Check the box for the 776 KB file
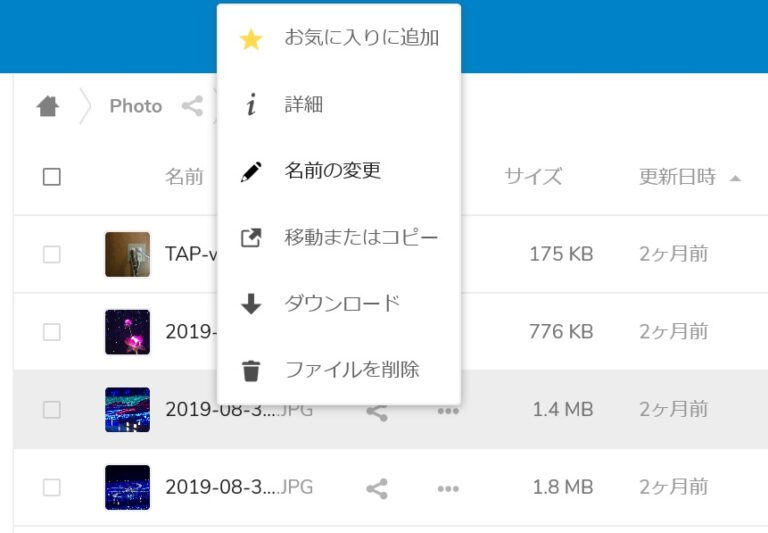This screenshot has height=533, width=768. pos(52,332)
